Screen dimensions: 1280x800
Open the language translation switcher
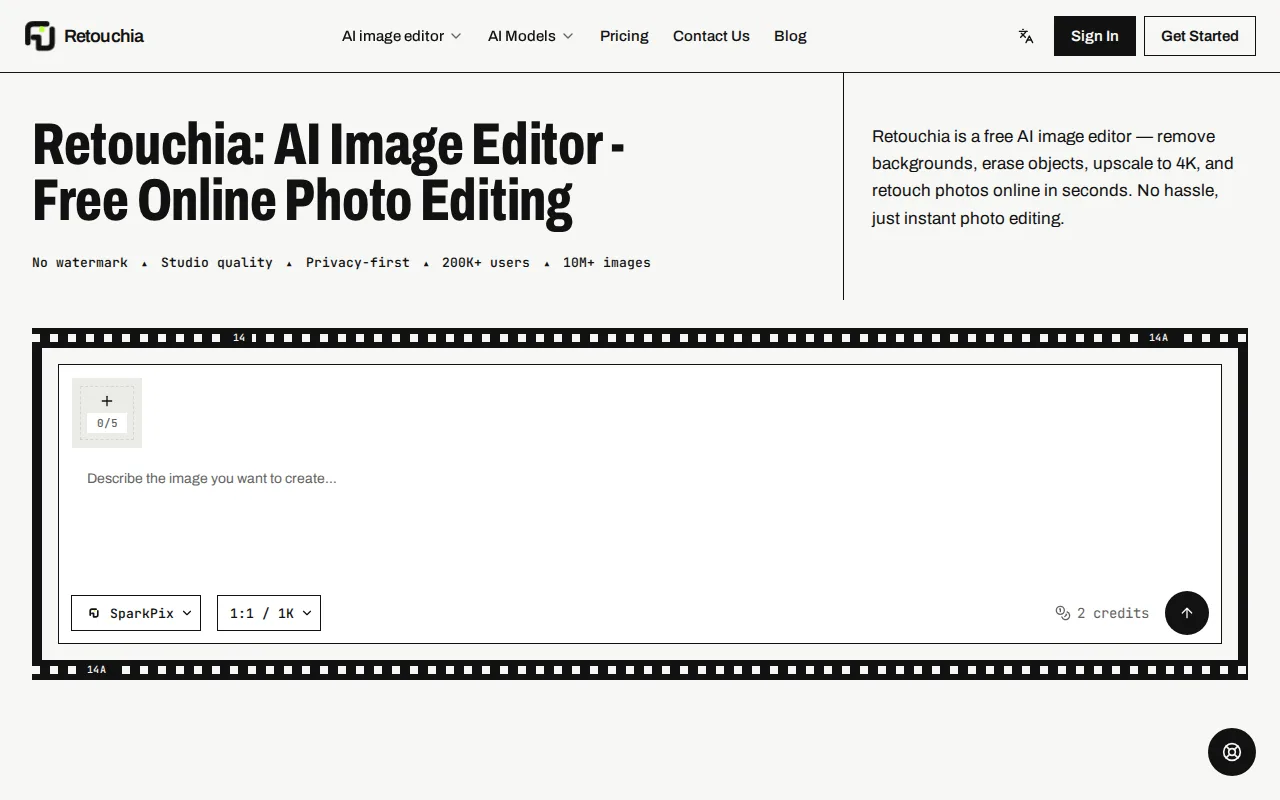point(1026,36)
